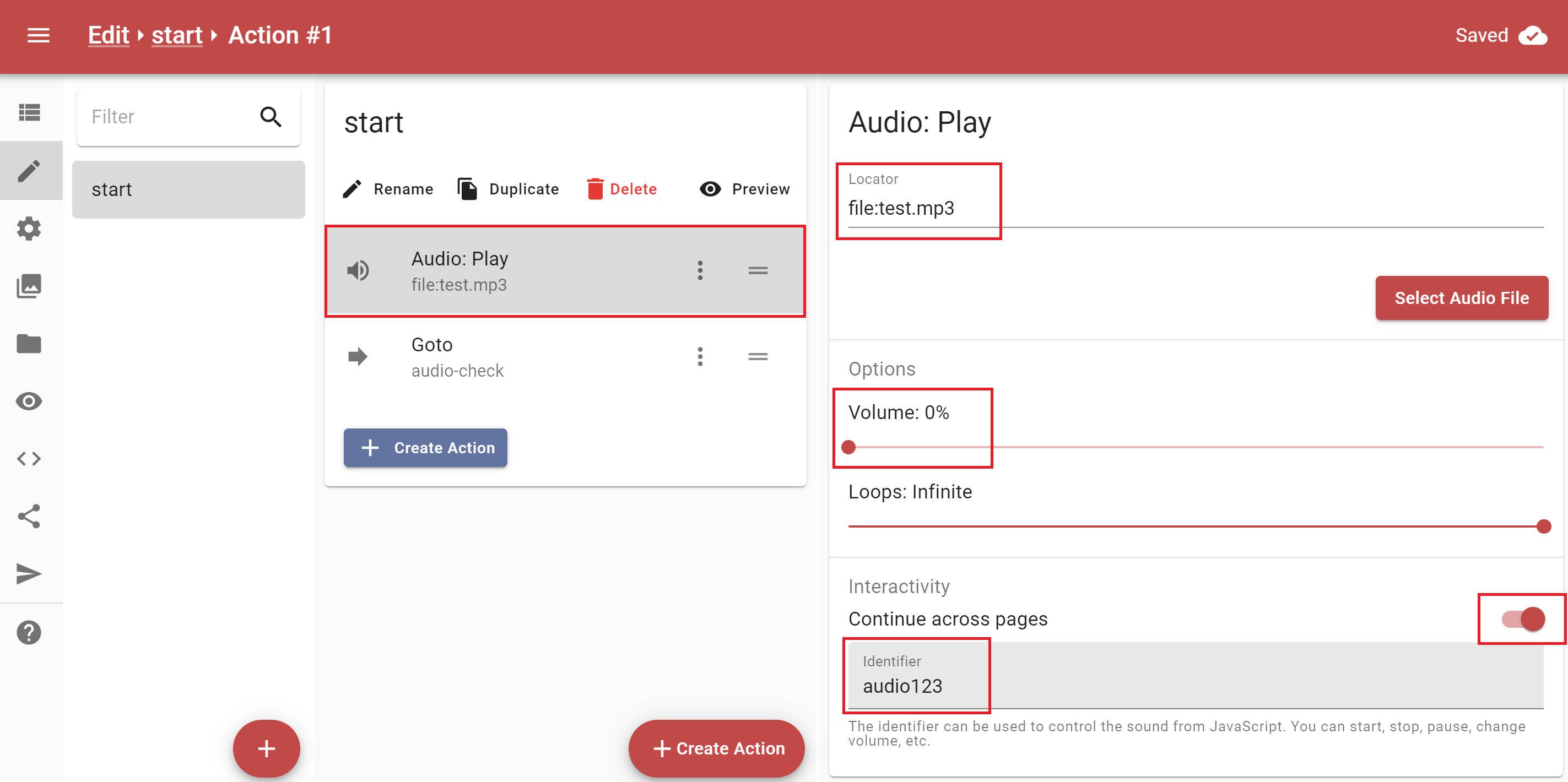Click the red floating Create Action button
The height and width of the screenshot is (782, 1568).
click(716, 748)
